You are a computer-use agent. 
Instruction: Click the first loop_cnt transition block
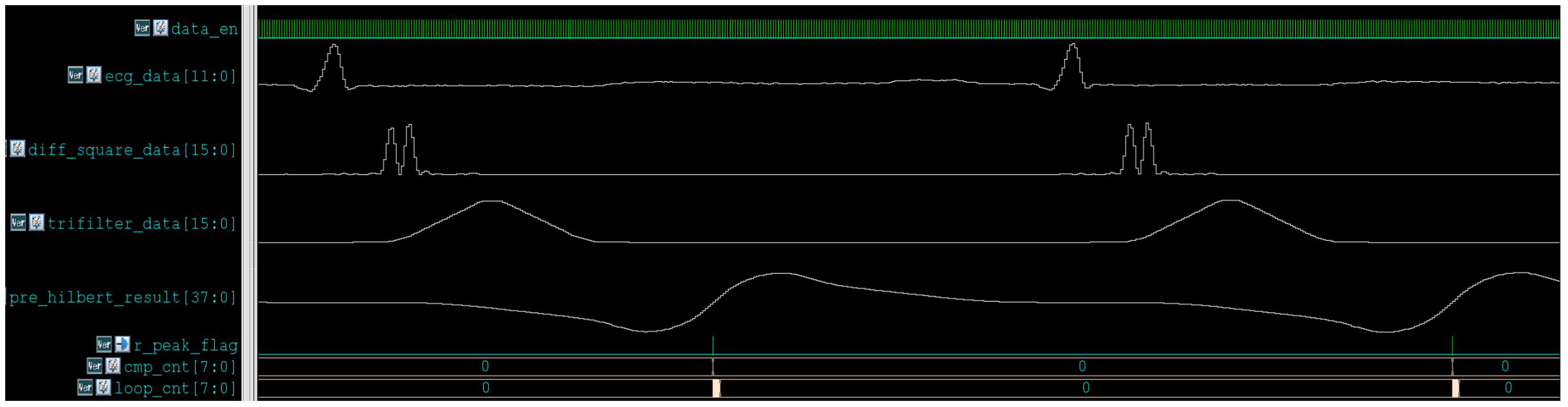point(717,388)
